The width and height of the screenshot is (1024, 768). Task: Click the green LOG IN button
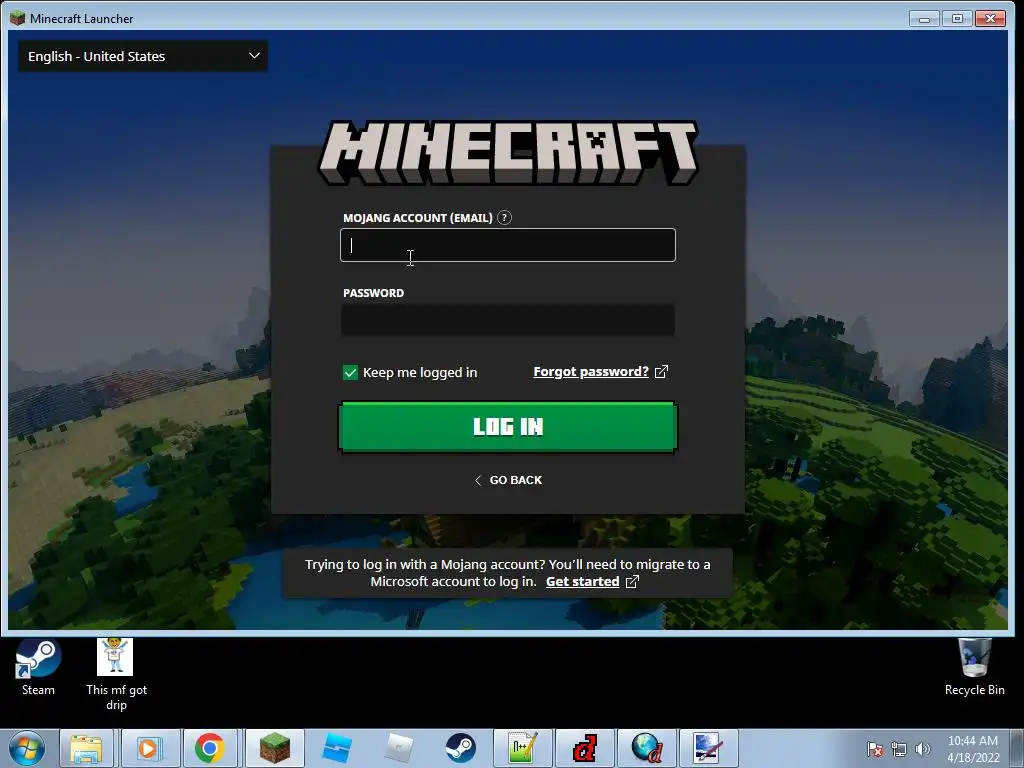point(507,426)
